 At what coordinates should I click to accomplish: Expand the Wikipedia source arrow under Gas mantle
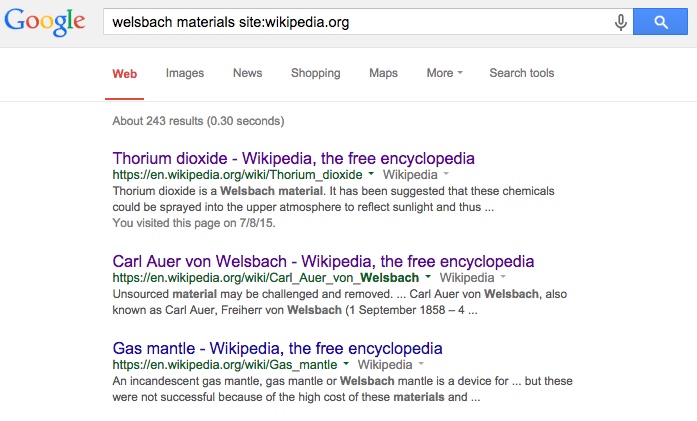click(x=421, y=364)
